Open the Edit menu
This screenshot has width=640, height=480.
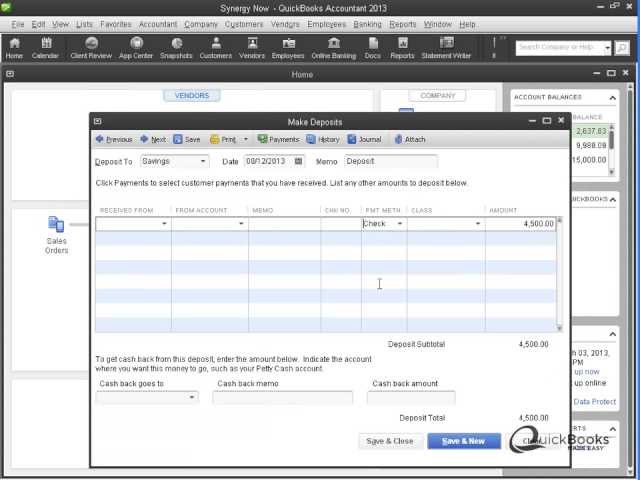[38, 24]
